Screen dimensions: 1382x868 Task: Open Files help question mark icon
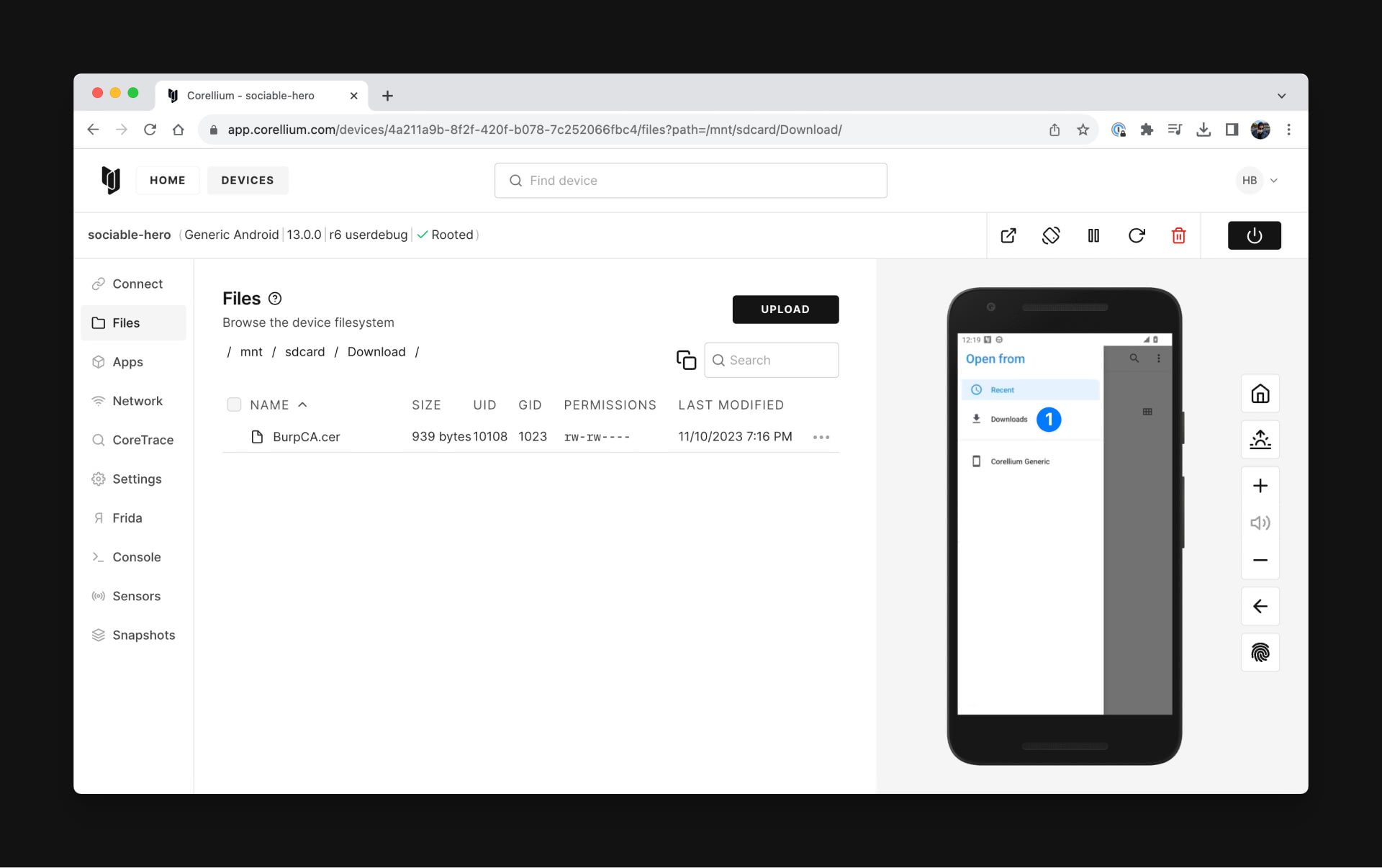pyautogui.click(x=275, y=299)
